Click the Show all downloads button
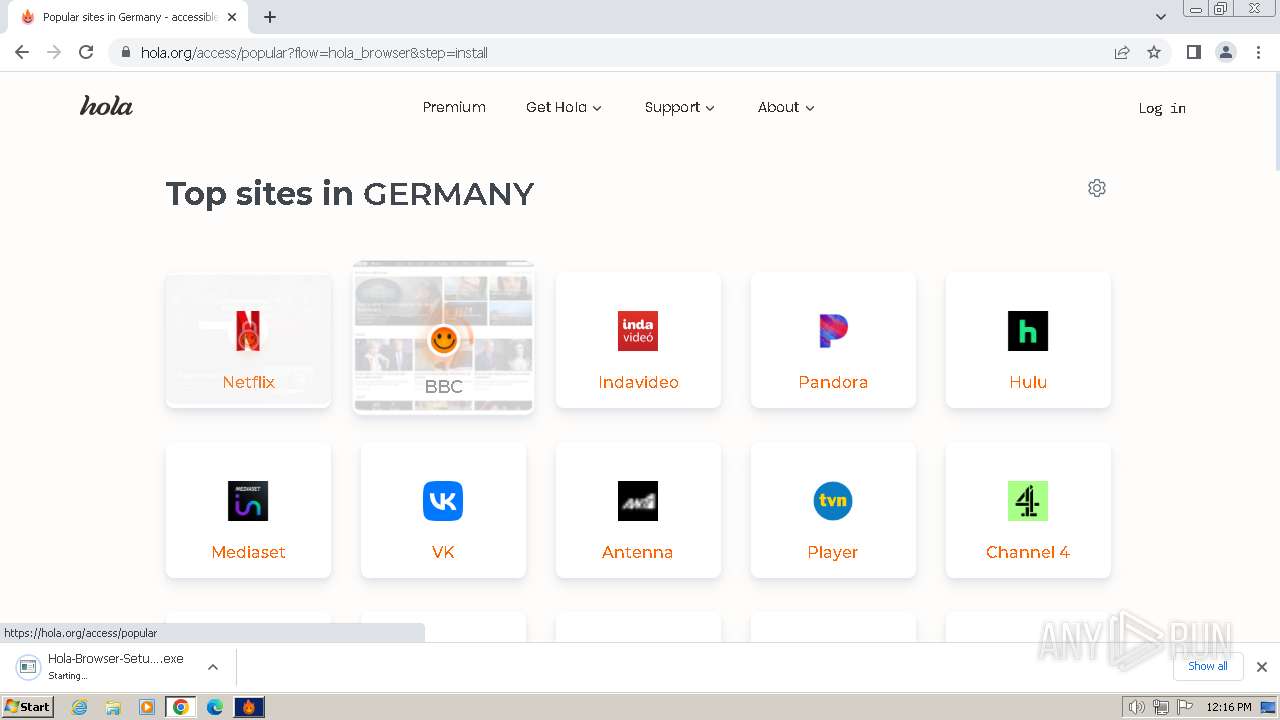The image size is (1280, 720). tap(1208, 666)
